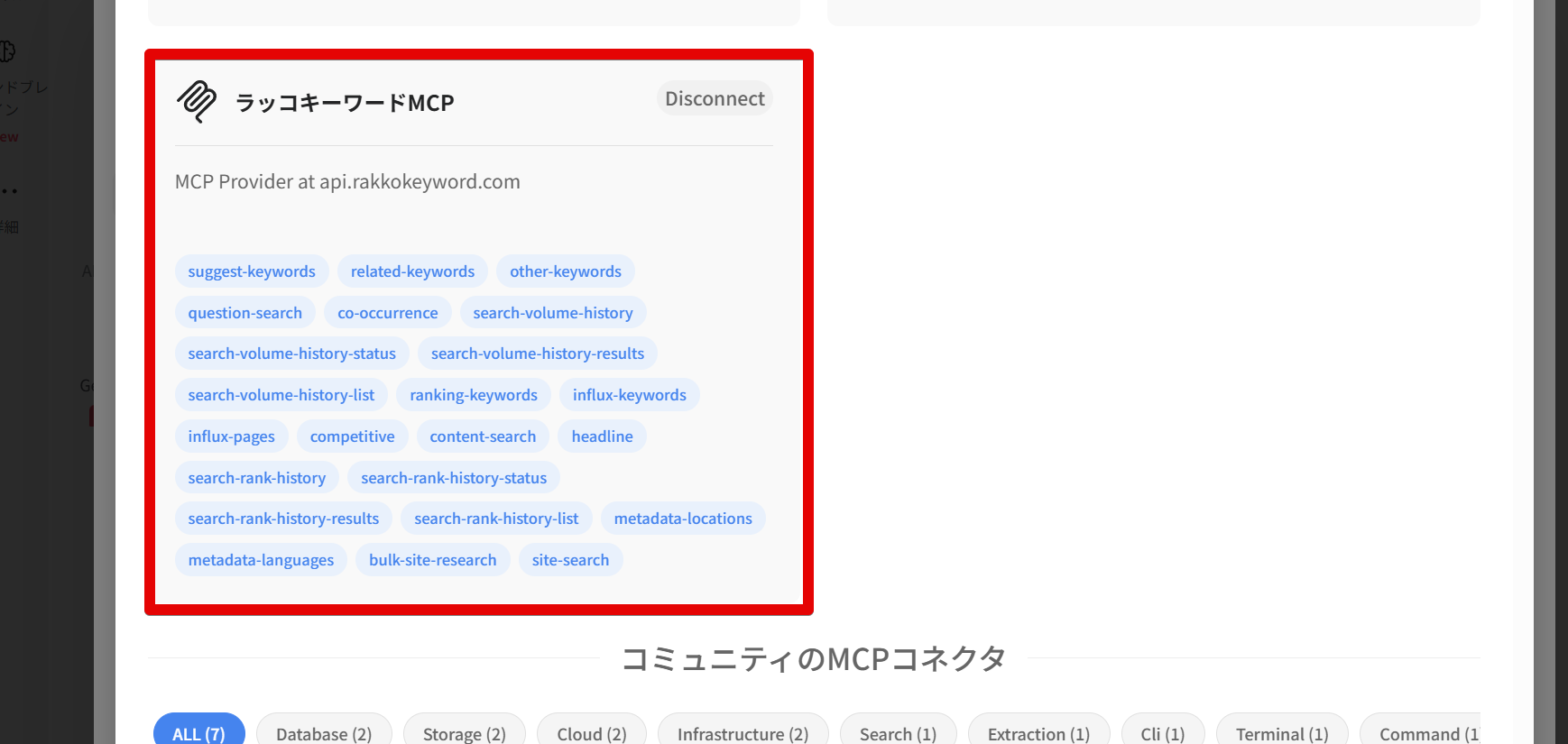Click the コミュニティのMCPコネクタ heading
Screen dimensions: 1568x744
coord(814,658)
